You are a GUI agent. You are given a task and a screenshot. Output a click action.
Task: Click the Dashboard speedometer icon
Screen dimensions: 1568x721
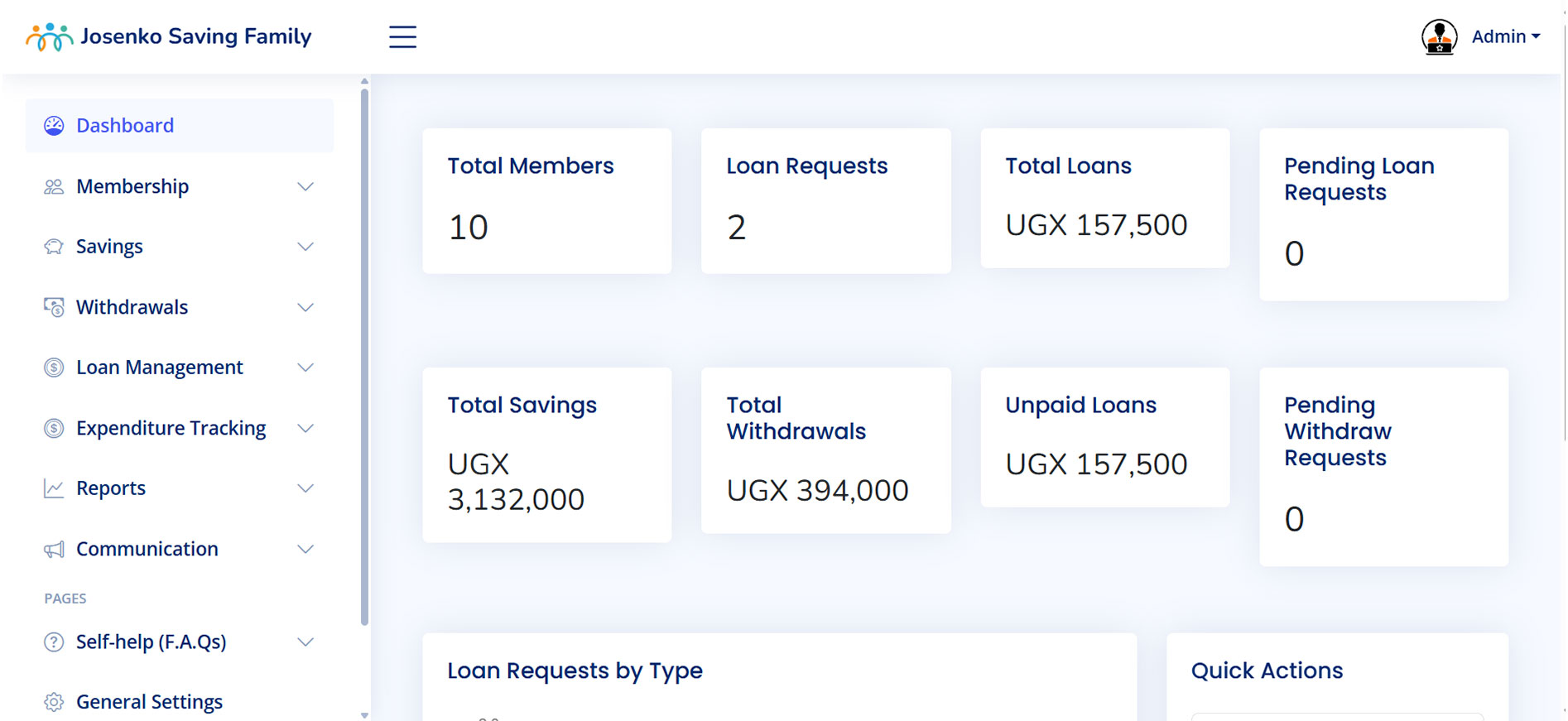(54, 126)
